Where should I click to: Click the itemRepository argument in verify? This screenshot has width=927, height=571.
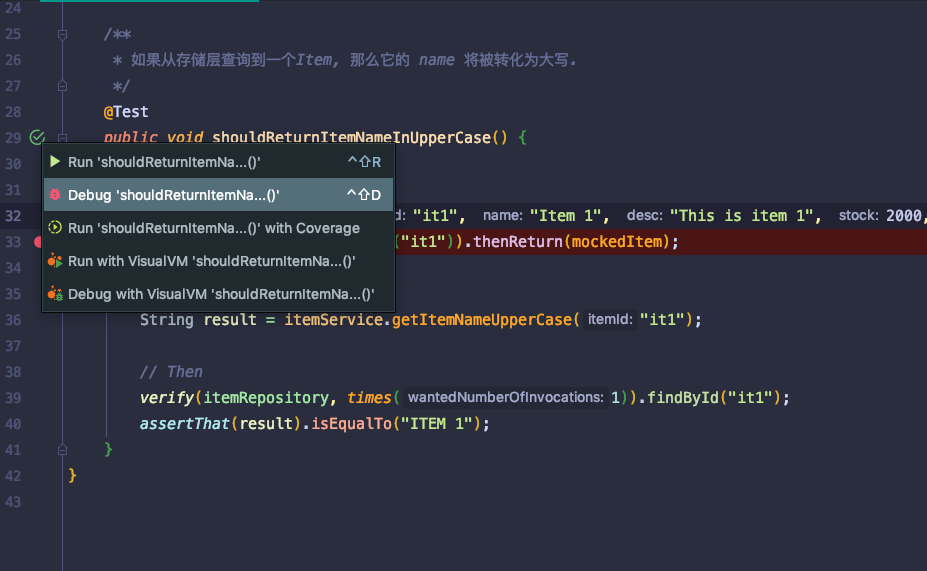click(266, 398)
